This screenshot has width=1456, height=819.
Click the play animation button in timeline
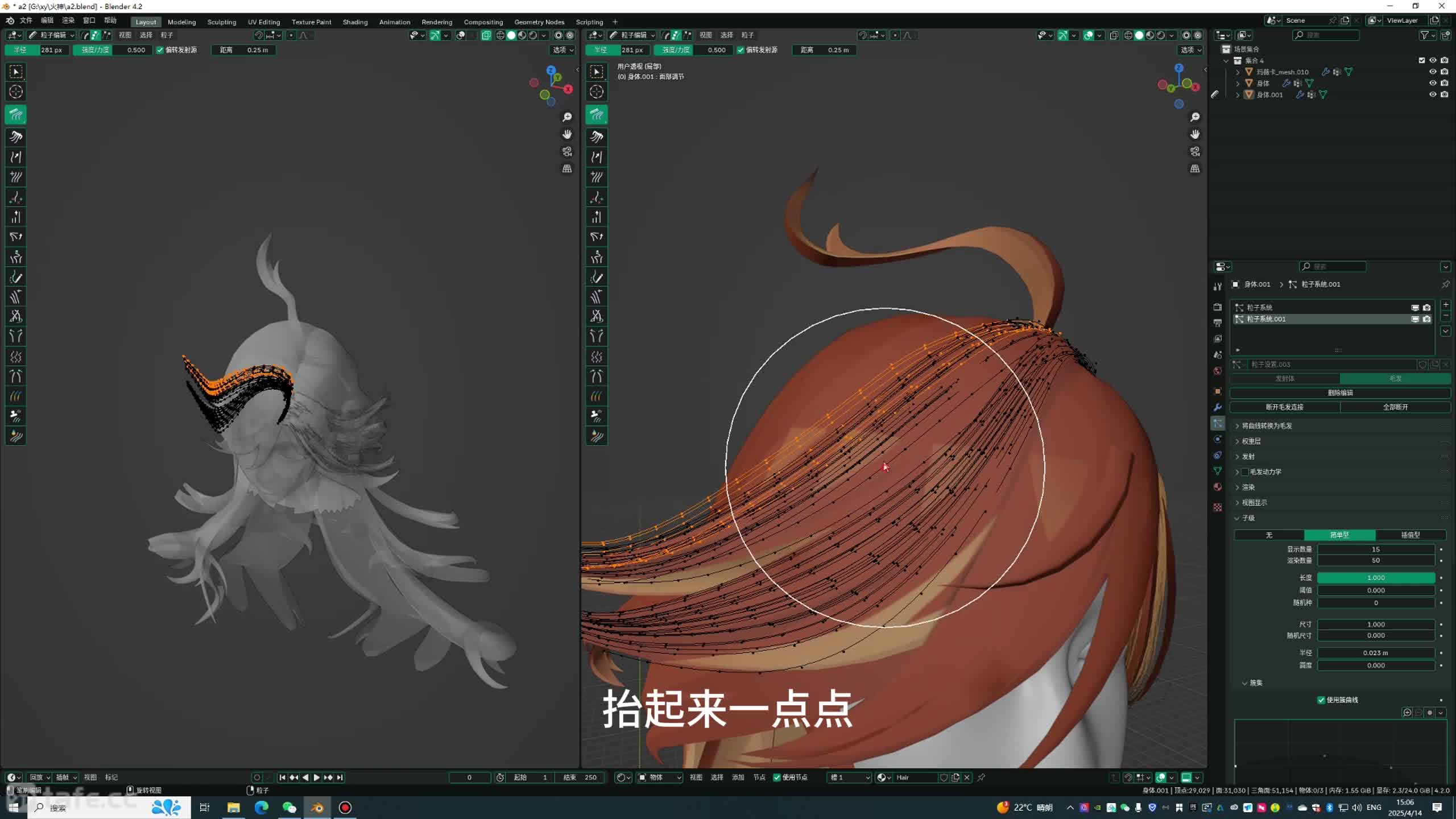point(317,777)
